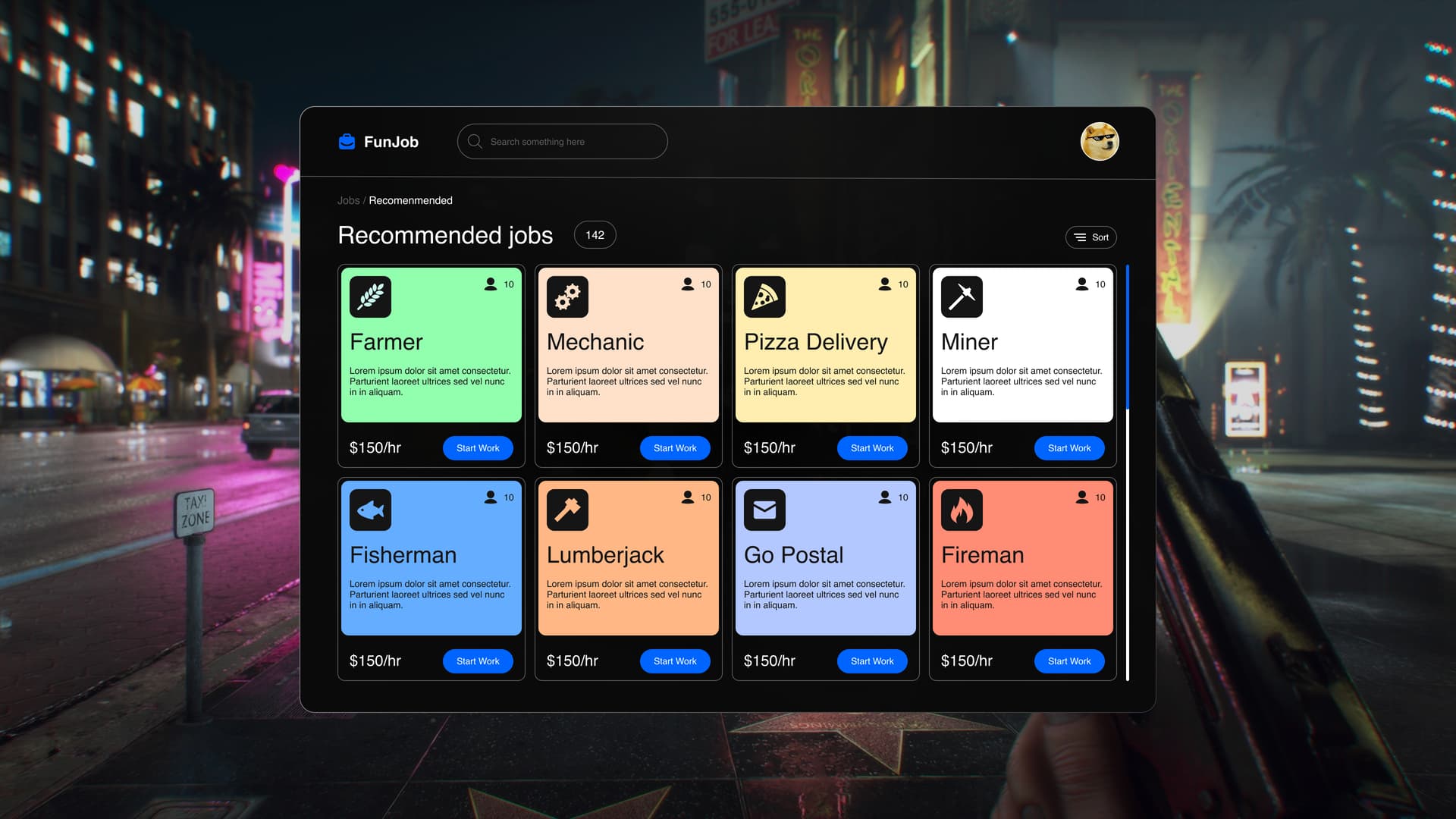This screenshot has width=1456, height=819.
Task: Start work as a Fireman
Action: click(1069, 661)
